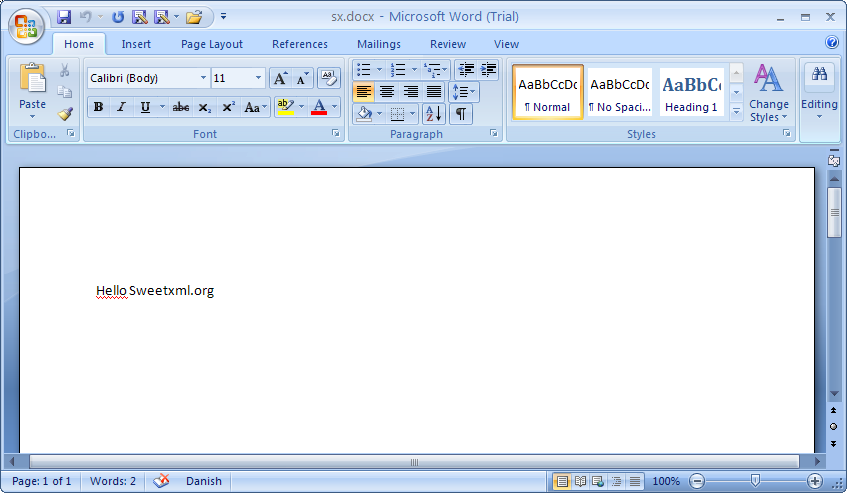
Task: Toggle bold formatting
Action: point(98,107)
